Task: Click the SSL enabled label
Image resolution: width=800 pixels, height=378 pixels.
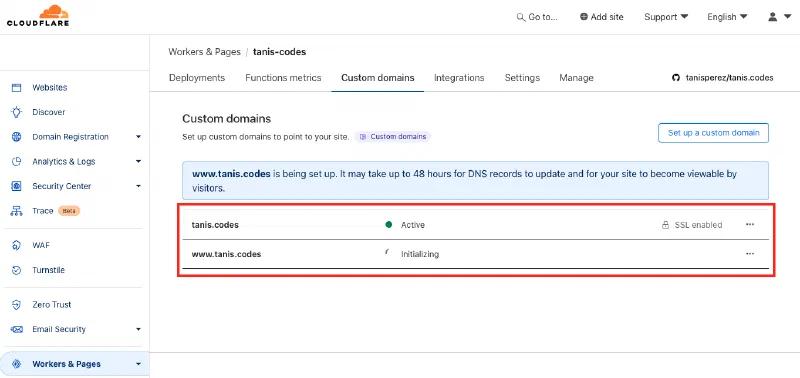Action: point(698,225)
